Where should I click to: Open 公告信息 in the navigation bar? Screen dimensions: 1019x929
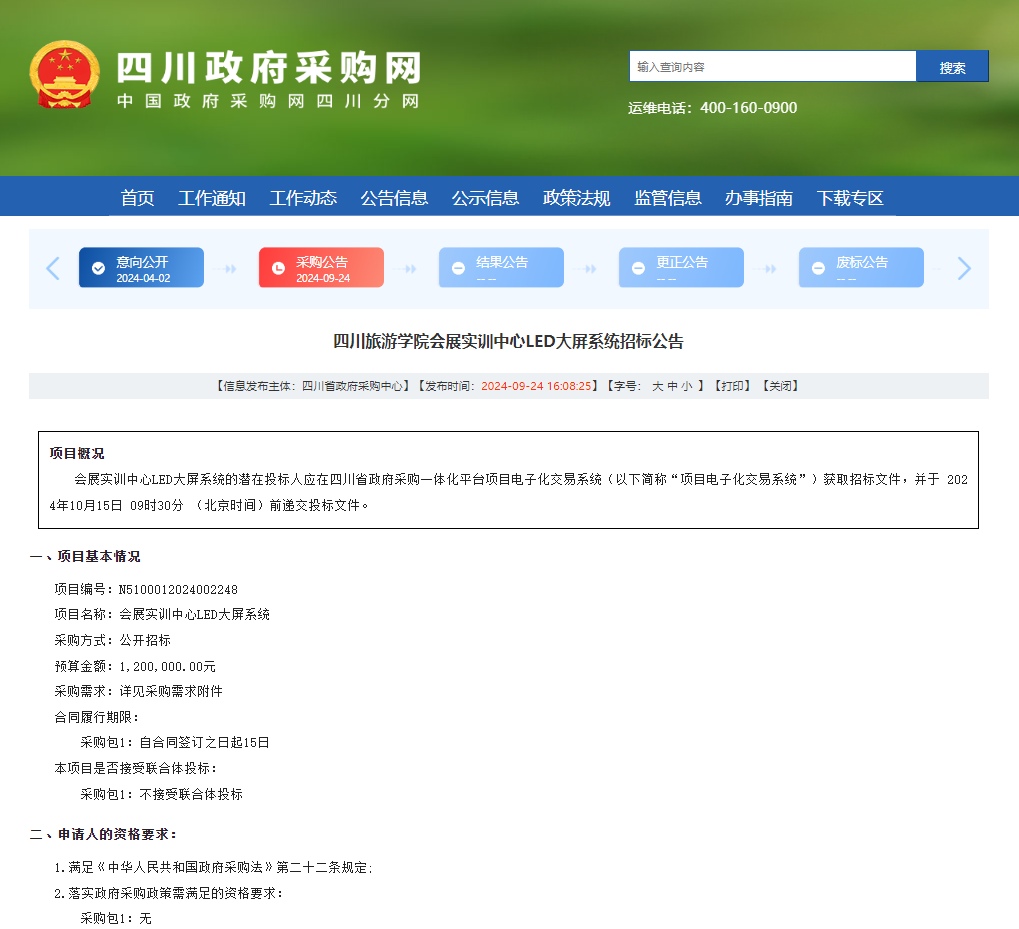(x=394, y=197)
